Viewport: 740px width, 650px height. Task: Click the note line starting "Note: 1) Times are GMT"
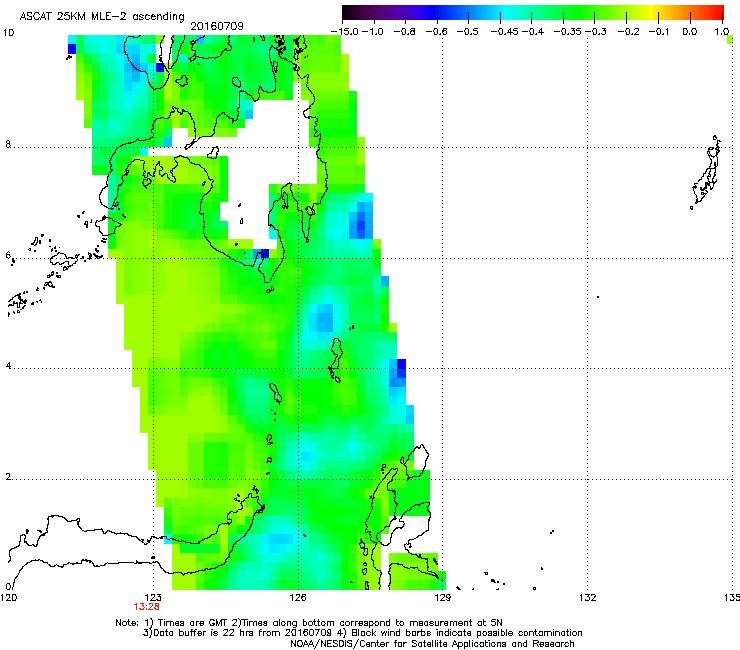pos(309,623)
